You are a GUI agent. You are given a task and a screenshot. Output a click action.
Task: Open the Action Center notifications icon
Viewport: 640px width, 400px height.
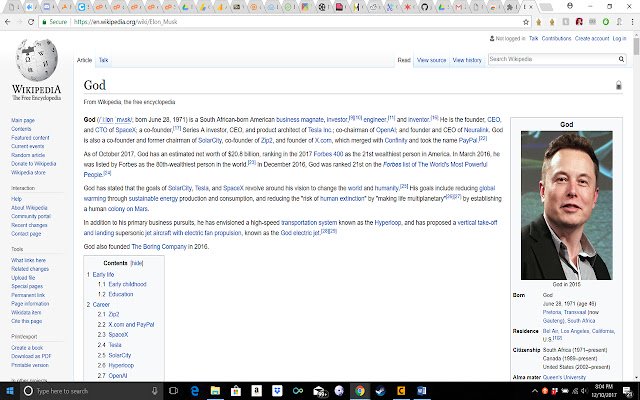[x=628, y=391]
